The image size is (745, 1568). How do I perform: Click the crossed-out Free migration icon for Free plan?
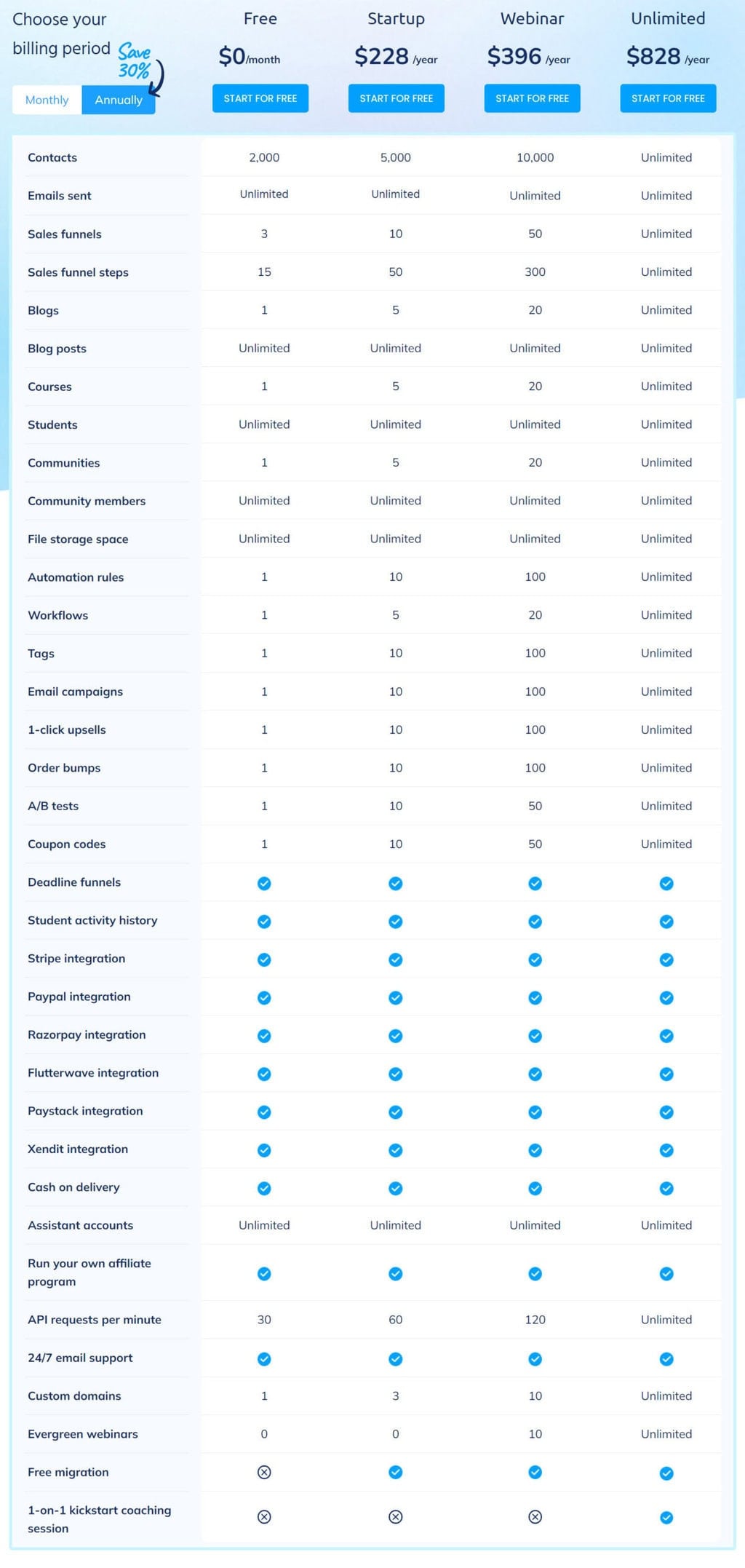[x=263, y=1473]
